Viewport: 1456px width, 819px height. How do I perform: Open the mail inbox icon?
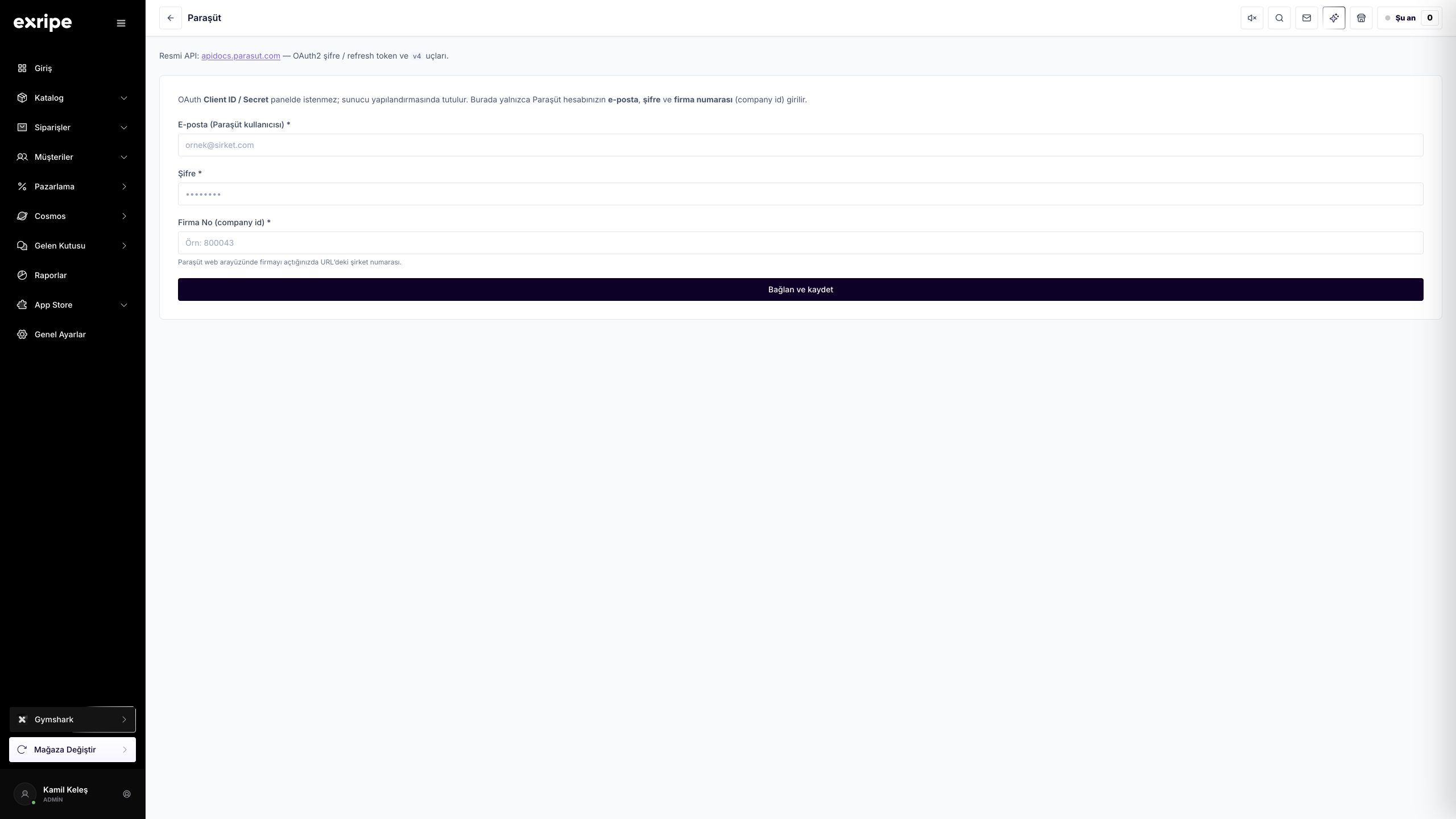click(1306, 18)
